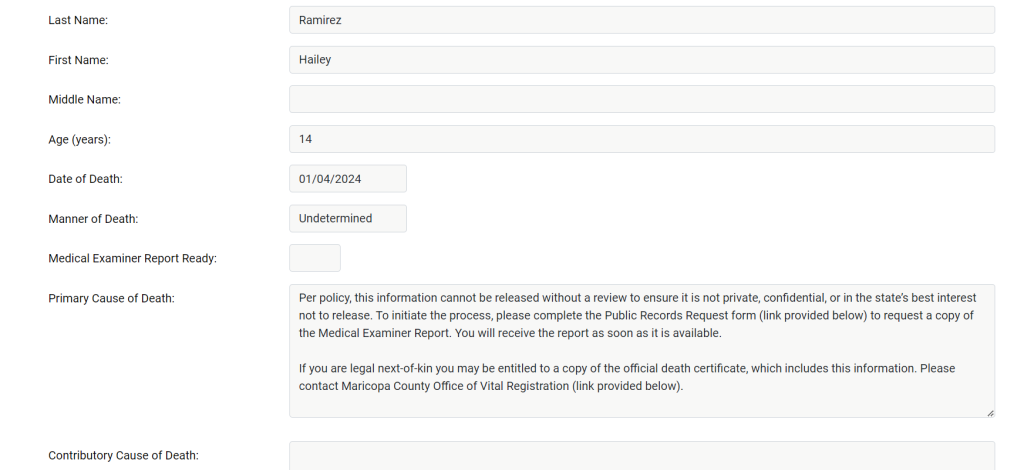
Task: Click the "Manner of Death:" label
Action: [93, 218]
